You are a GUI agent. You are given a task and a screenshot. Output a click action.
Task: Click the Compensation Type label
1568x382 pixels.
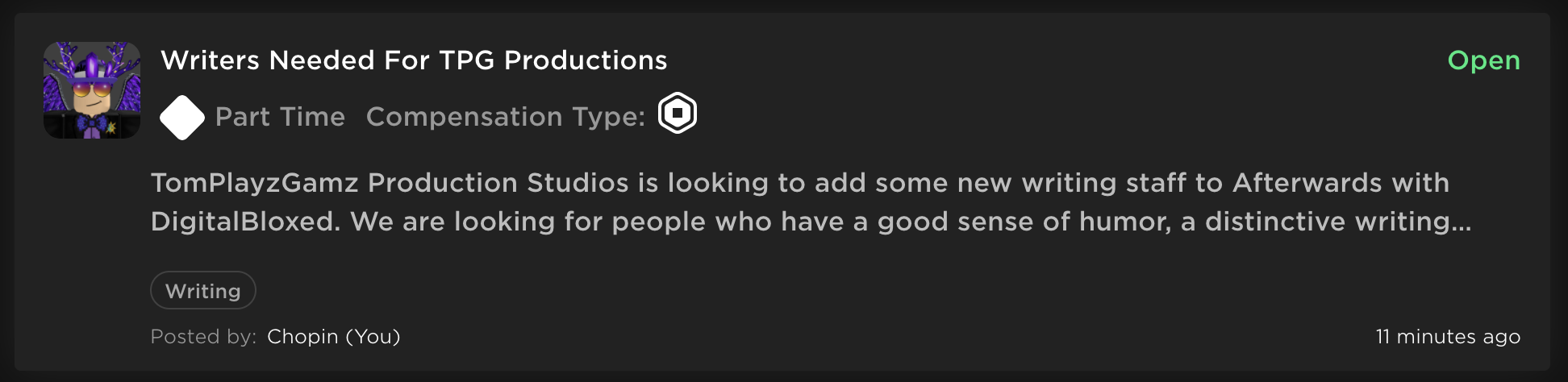coord(506,118)
